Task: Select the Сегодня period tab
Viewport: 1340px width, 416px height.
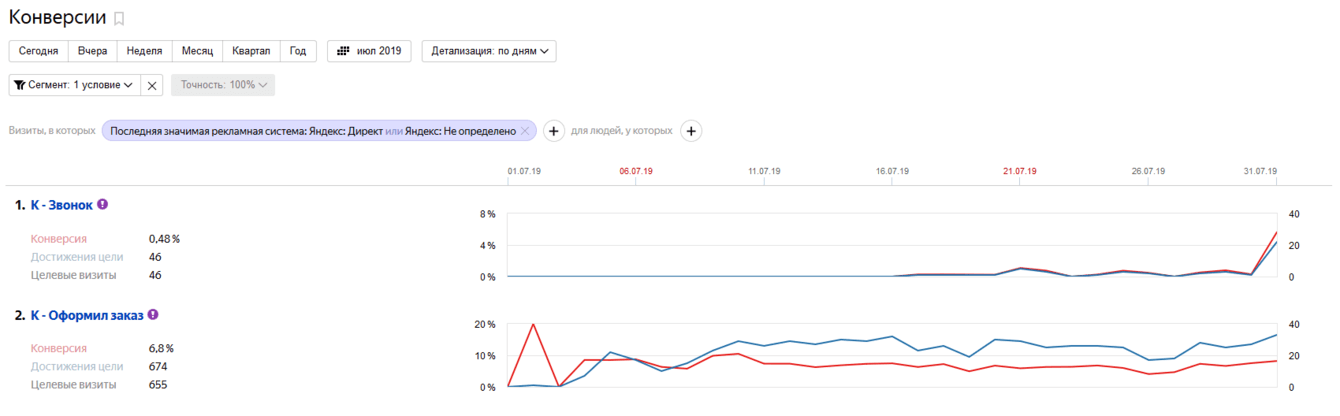Action: pos(38,51)
